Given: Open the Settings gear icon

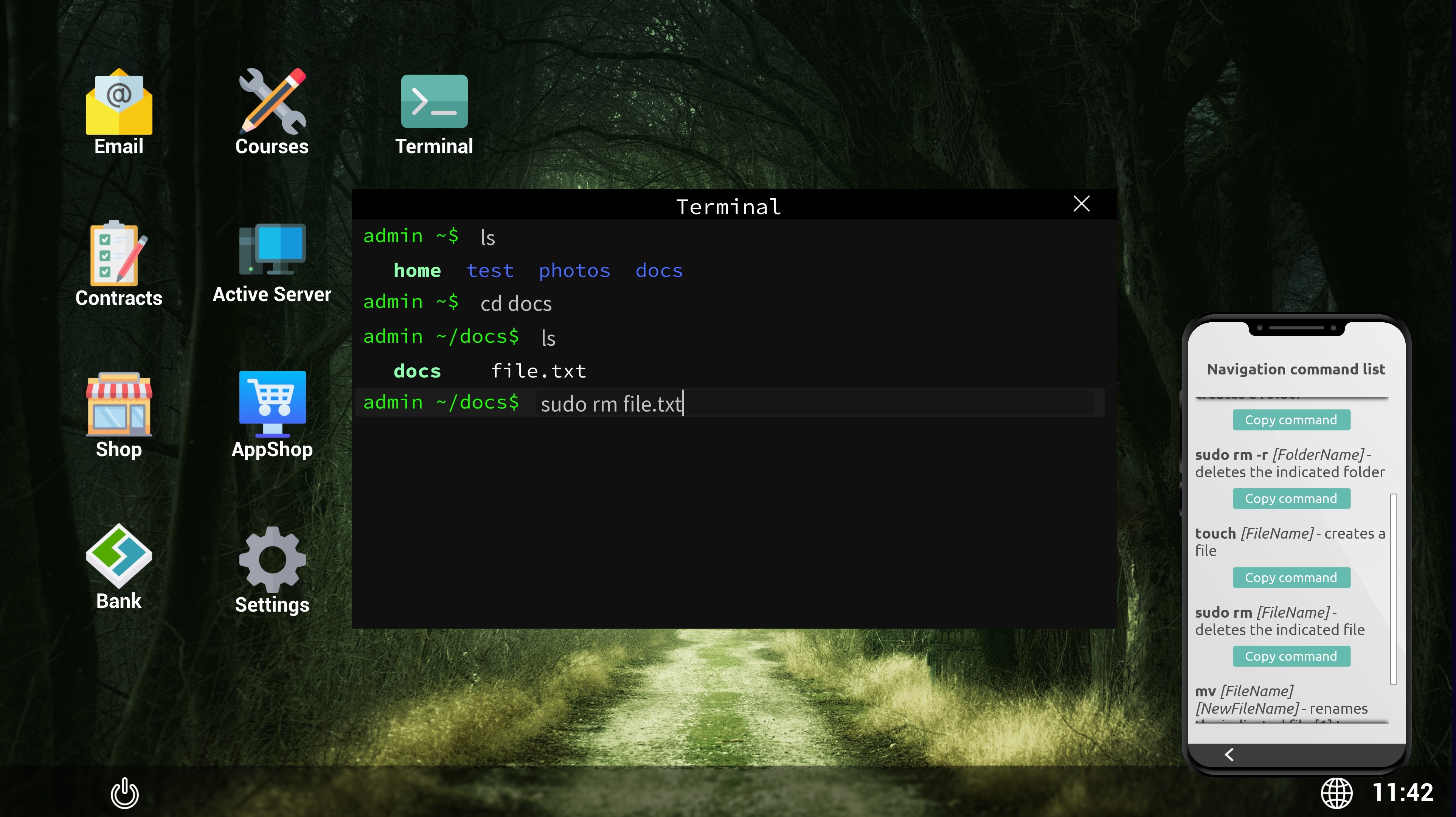Looking at the screenshot, I should (272, 560).
